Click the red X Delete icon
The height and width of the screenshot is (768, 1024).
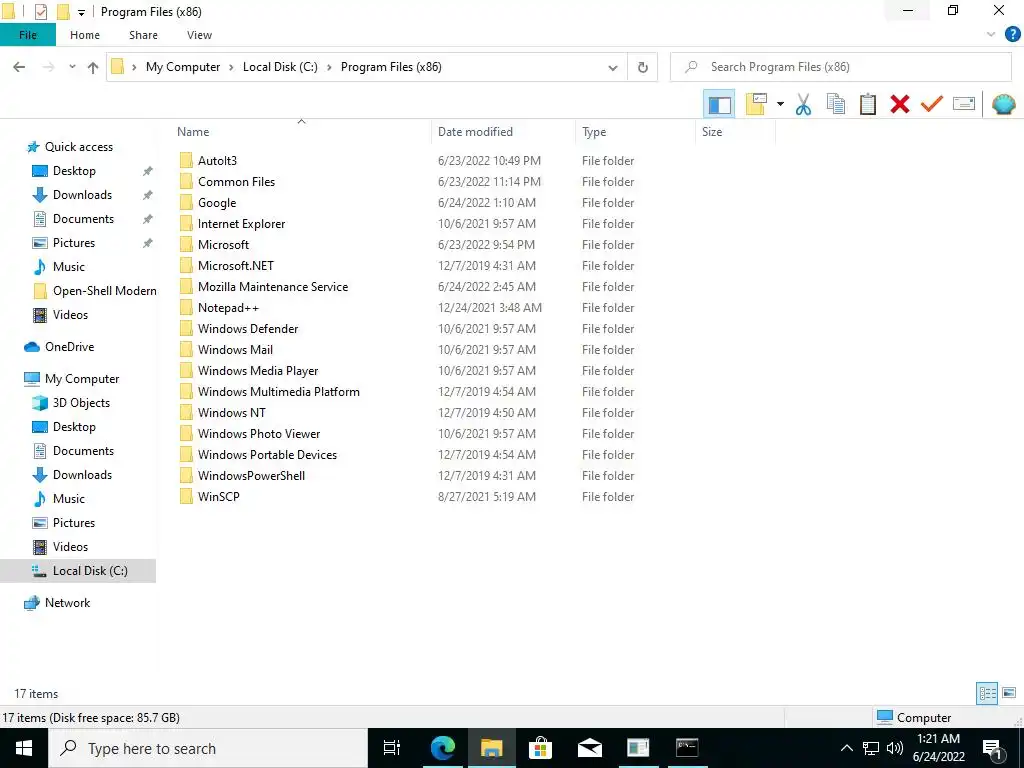(900, 104)
